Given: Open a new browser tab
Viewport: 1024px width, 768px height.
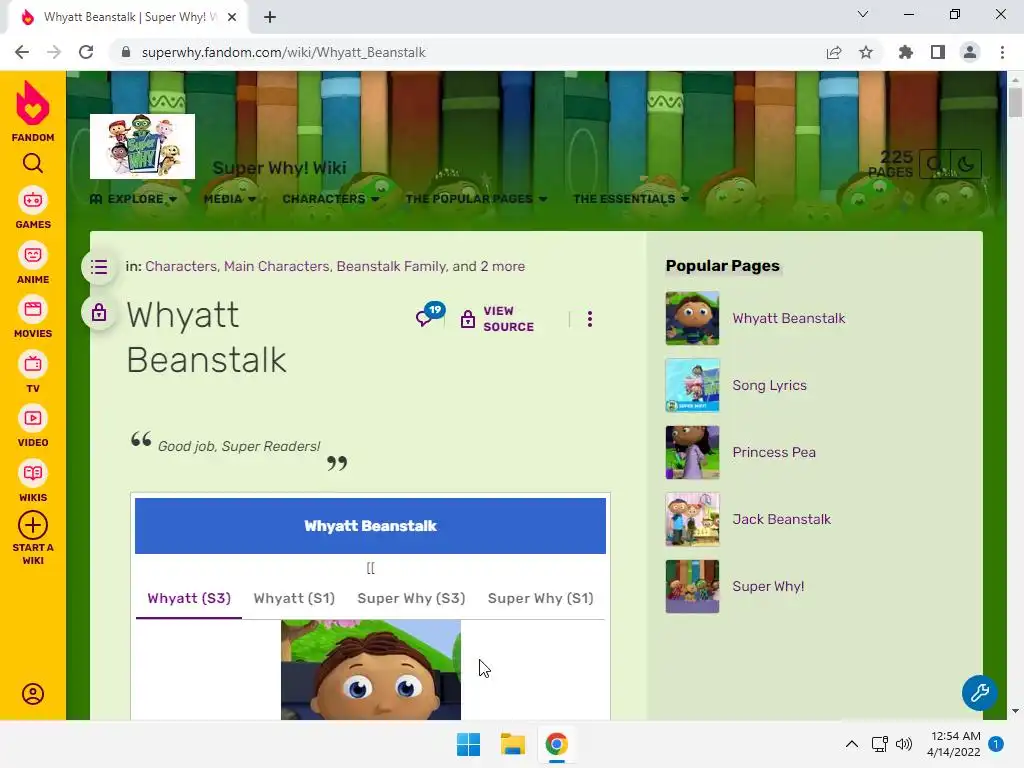Looking at the screenshot, I should click(270, 17).
